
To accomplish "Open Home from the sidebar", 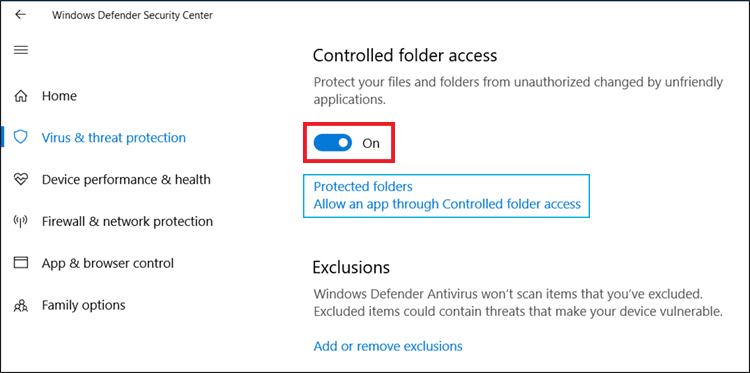I will coord(59,96).
